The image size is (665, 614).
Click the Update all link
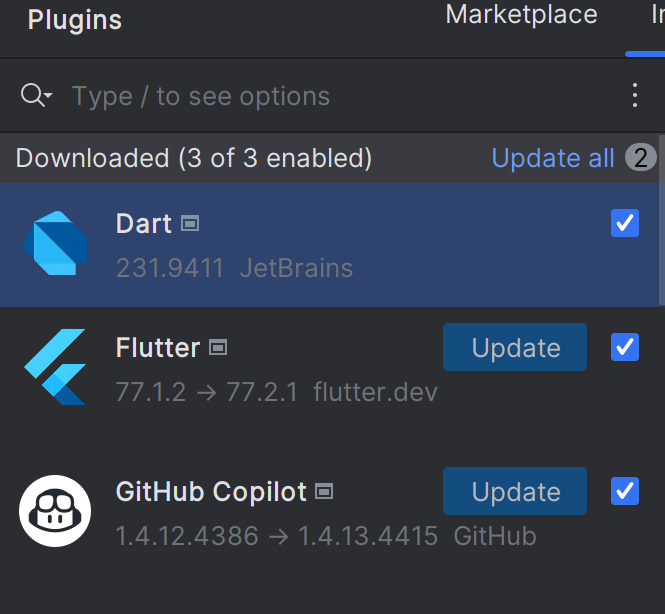(x=552, y=158)
